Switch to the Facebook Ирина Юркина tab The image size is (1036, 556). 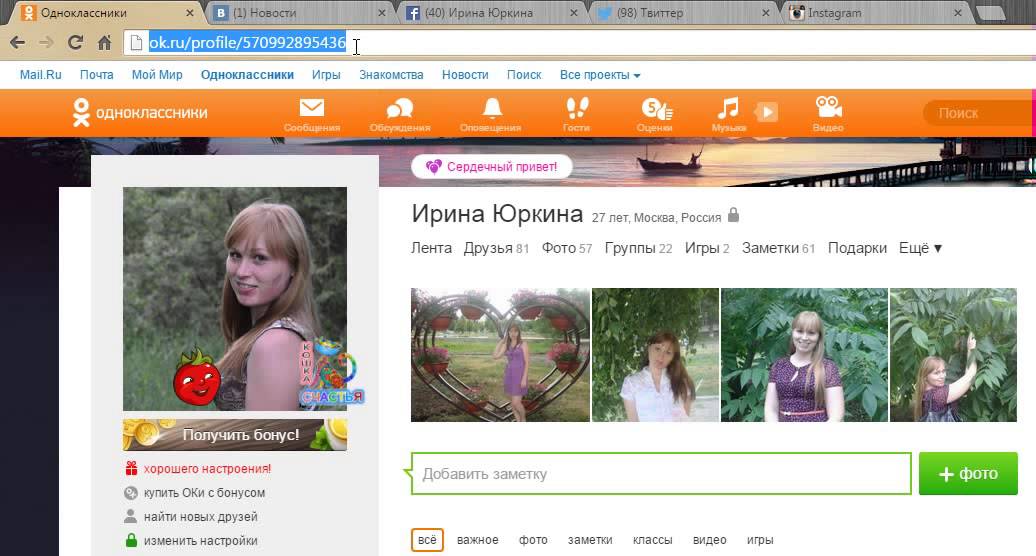489,13
